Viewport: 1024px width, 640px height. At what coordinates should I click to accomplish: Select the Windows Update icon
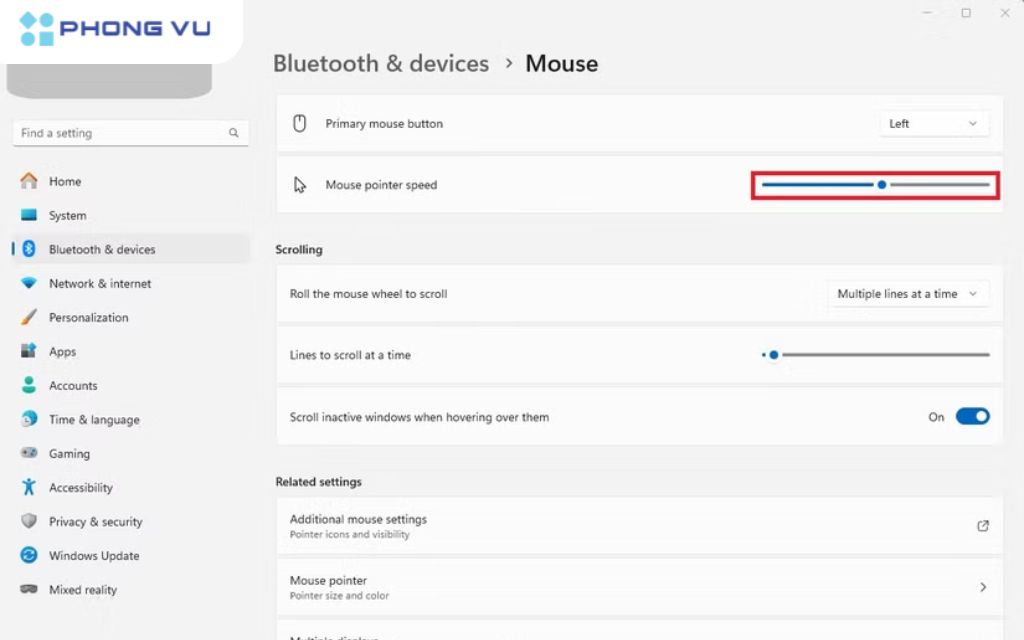click(x=29, y=555)
